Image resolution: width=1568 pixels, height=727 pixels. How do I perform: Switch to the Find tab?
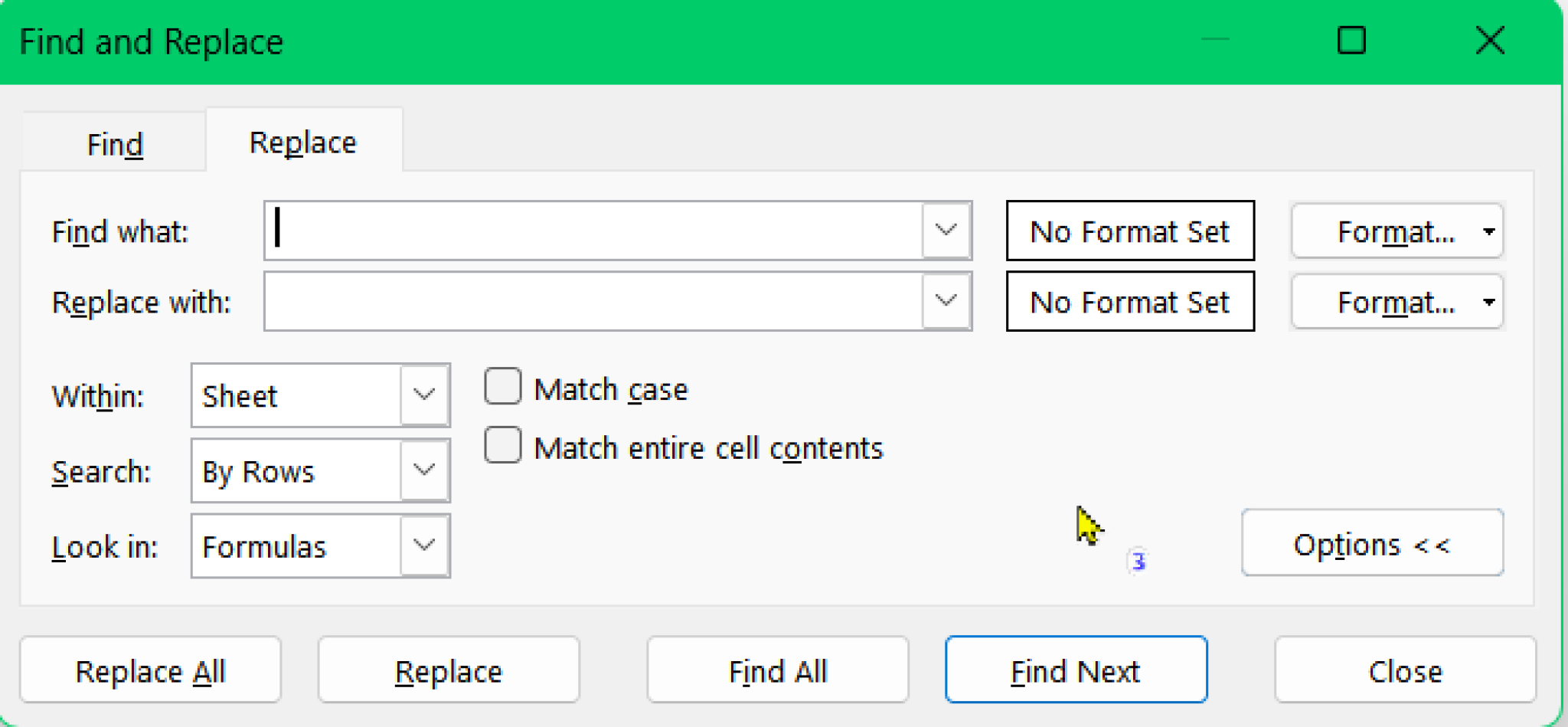pyautogui.click(x=114, y=142)
